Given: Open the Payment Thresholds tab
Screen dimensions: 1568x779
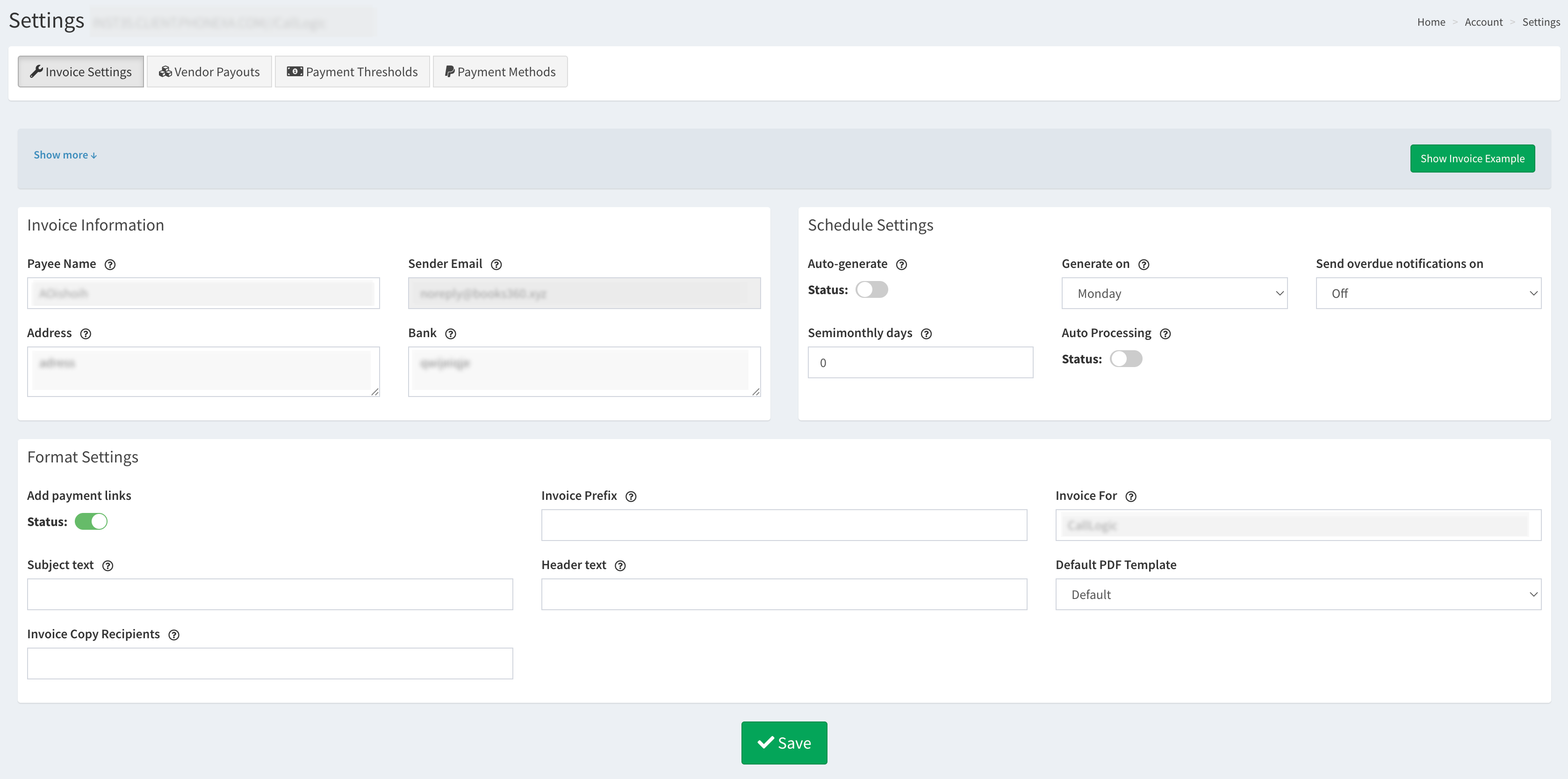Looking at the screenshot, I should pos(352,72).
